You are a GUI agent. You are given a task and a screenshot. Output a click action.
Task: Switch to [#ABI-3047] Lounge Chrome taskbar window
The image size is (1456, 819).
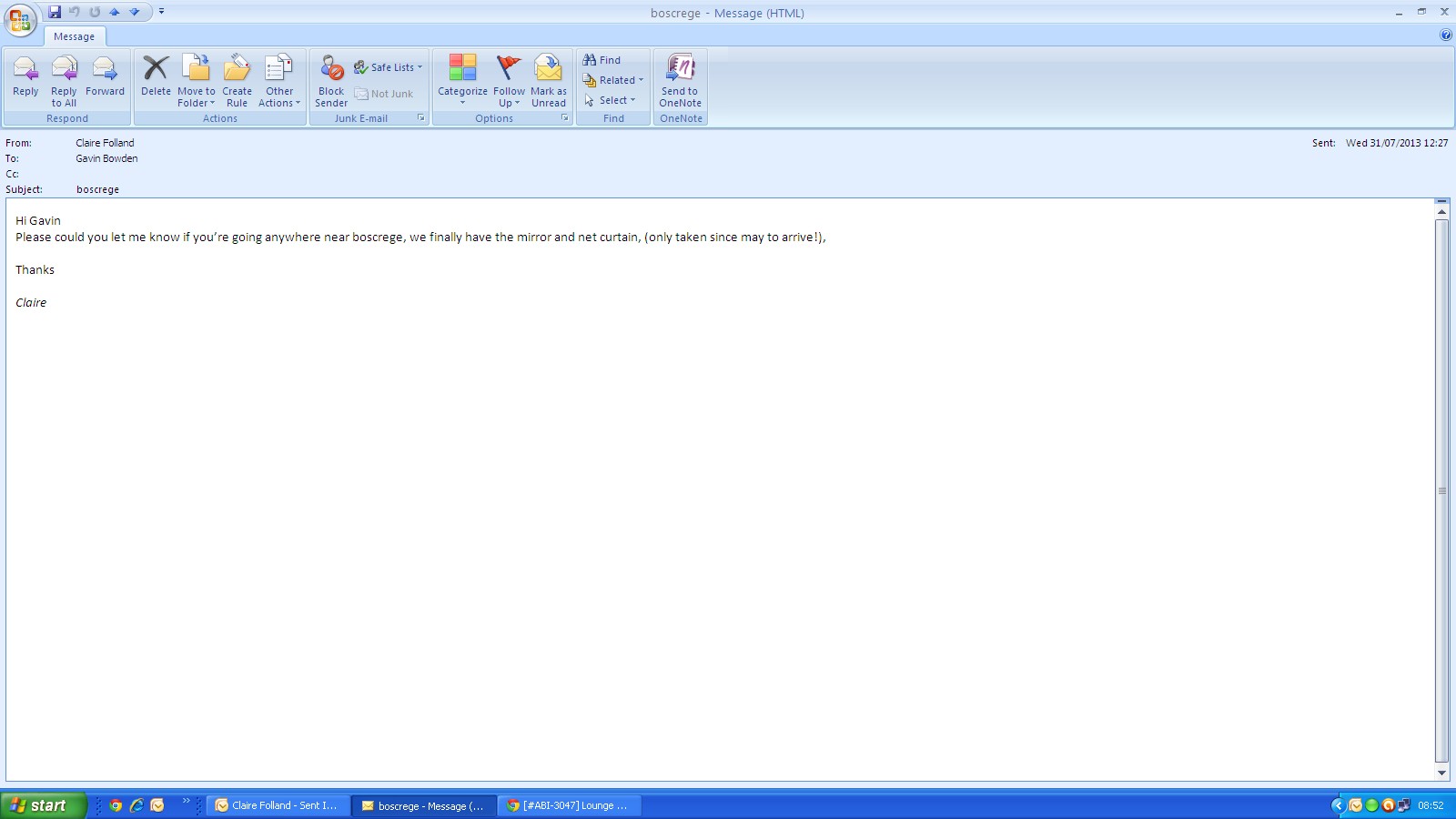[571, 805]
